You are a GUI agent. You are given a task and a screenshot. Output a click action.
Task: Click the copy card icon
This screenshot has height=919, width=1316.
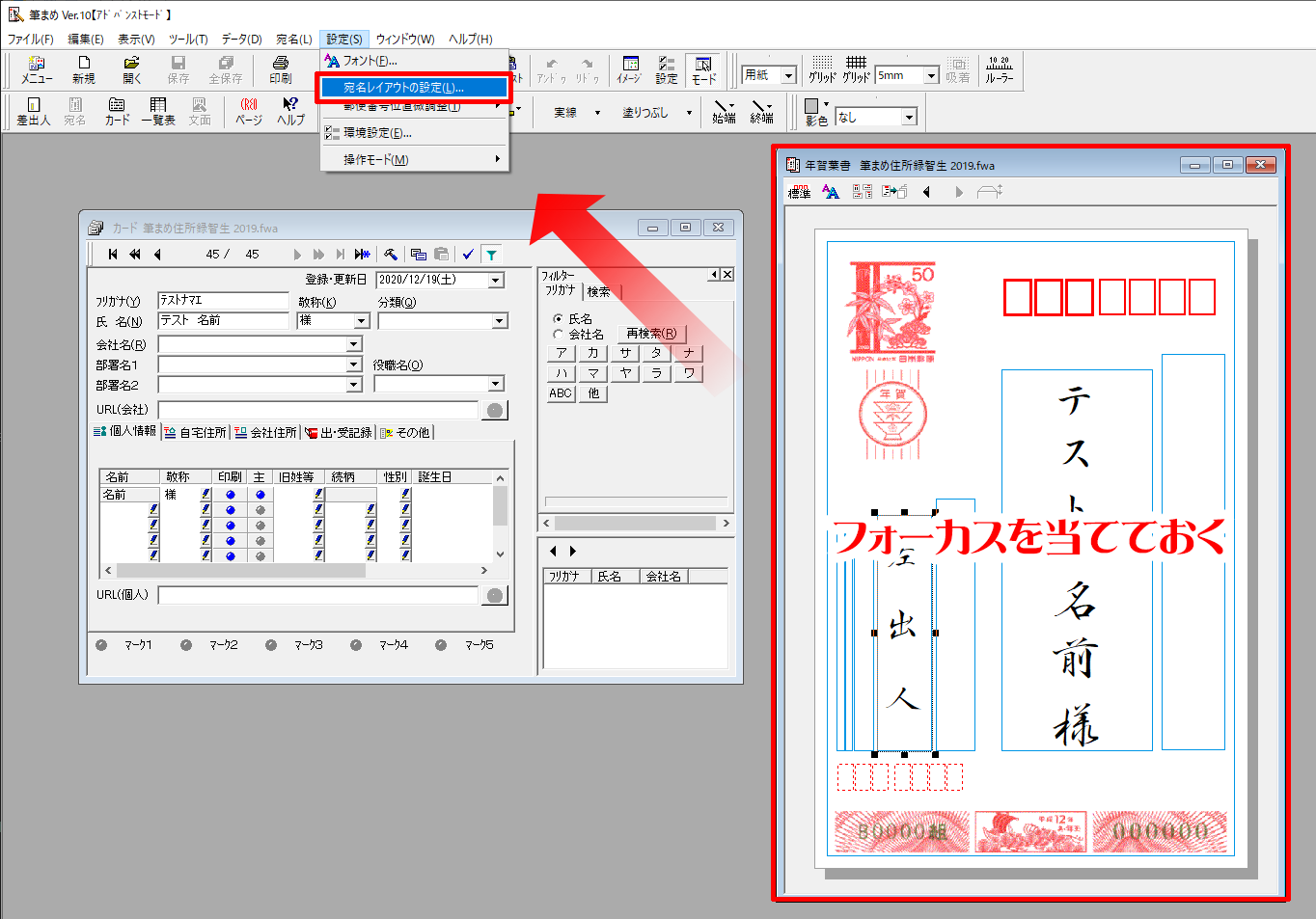click(x=419, y=255)
